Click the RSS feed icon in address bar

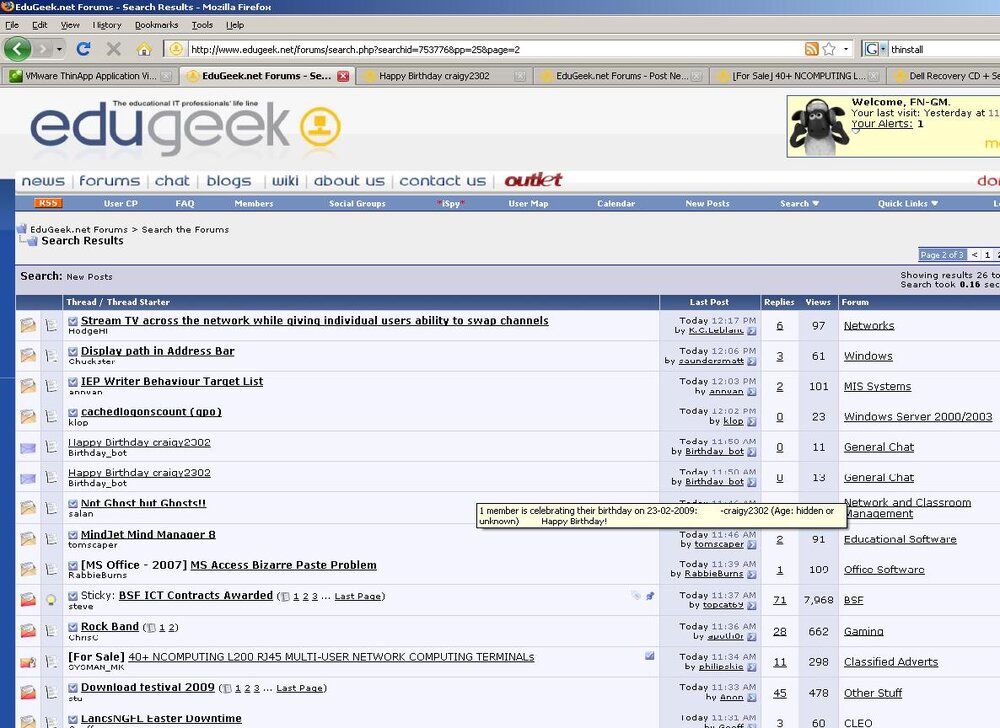[x=811, y=49]
